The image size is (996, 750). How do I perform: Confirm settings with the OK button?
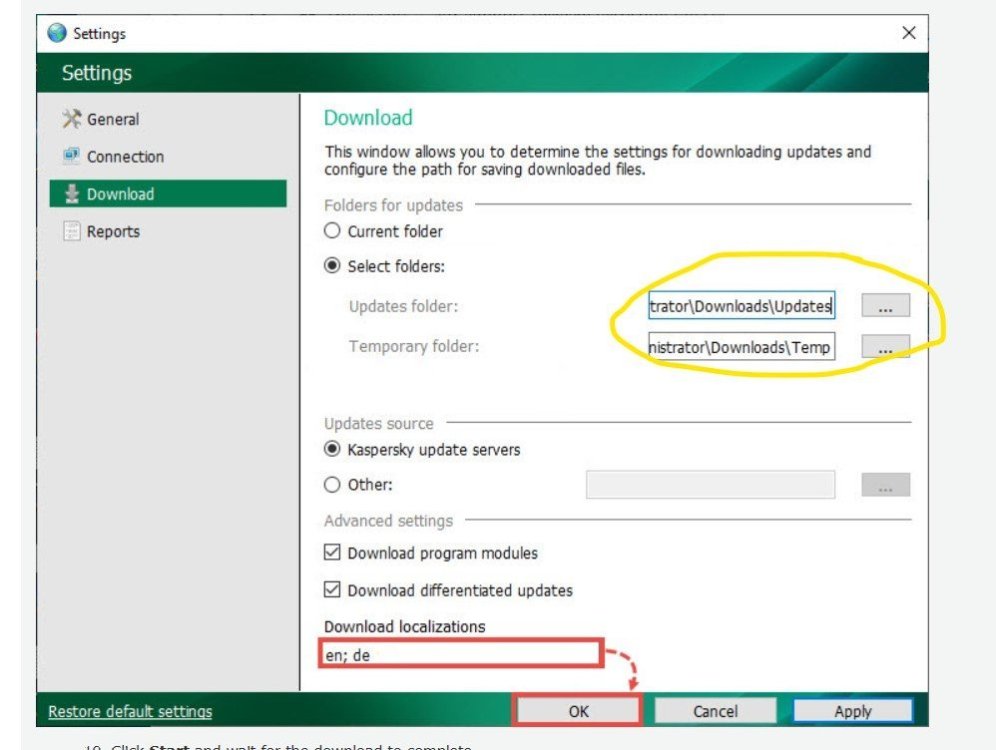[x=578, y=711]
